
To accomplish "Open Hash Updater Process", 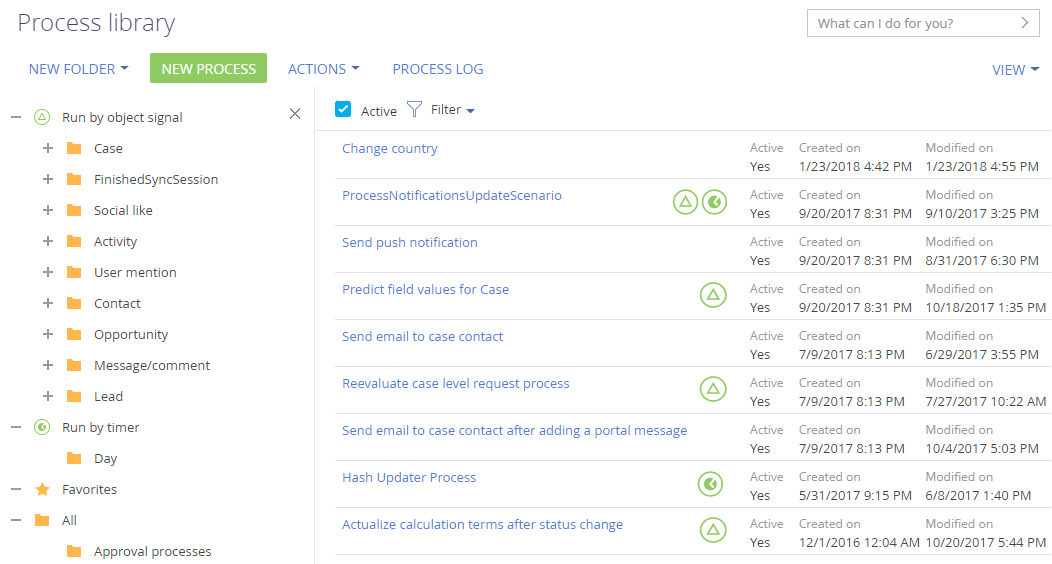I will click(409, 477).
